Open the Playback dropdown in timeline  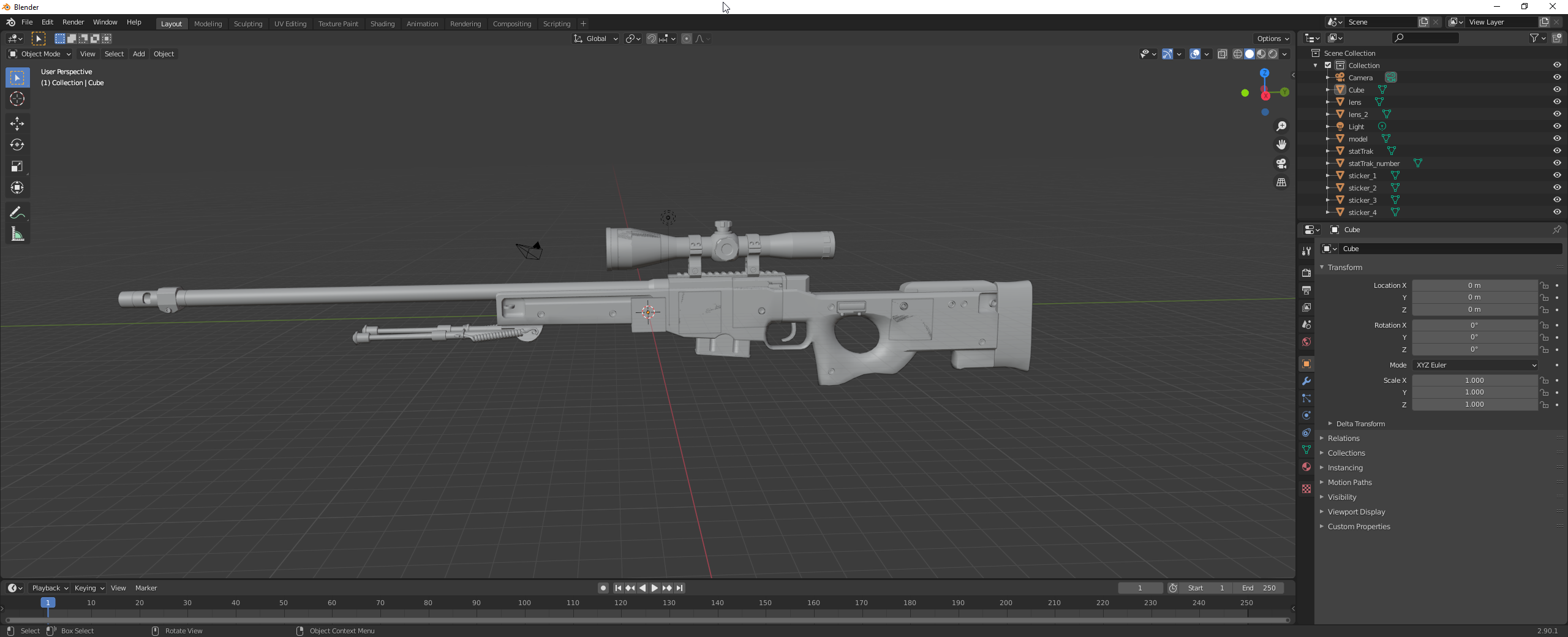click(50, 588)
